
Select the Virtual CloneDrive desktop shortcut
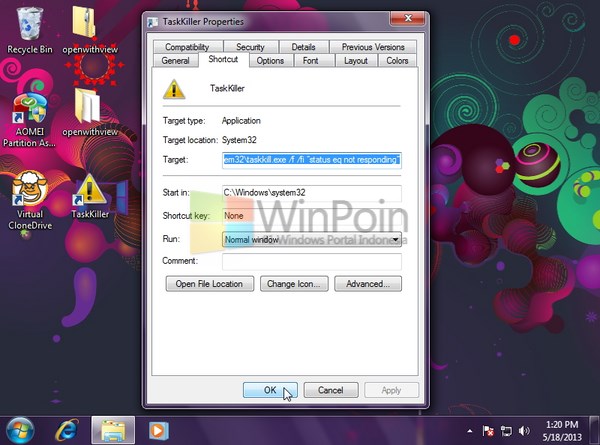(30, 201)
